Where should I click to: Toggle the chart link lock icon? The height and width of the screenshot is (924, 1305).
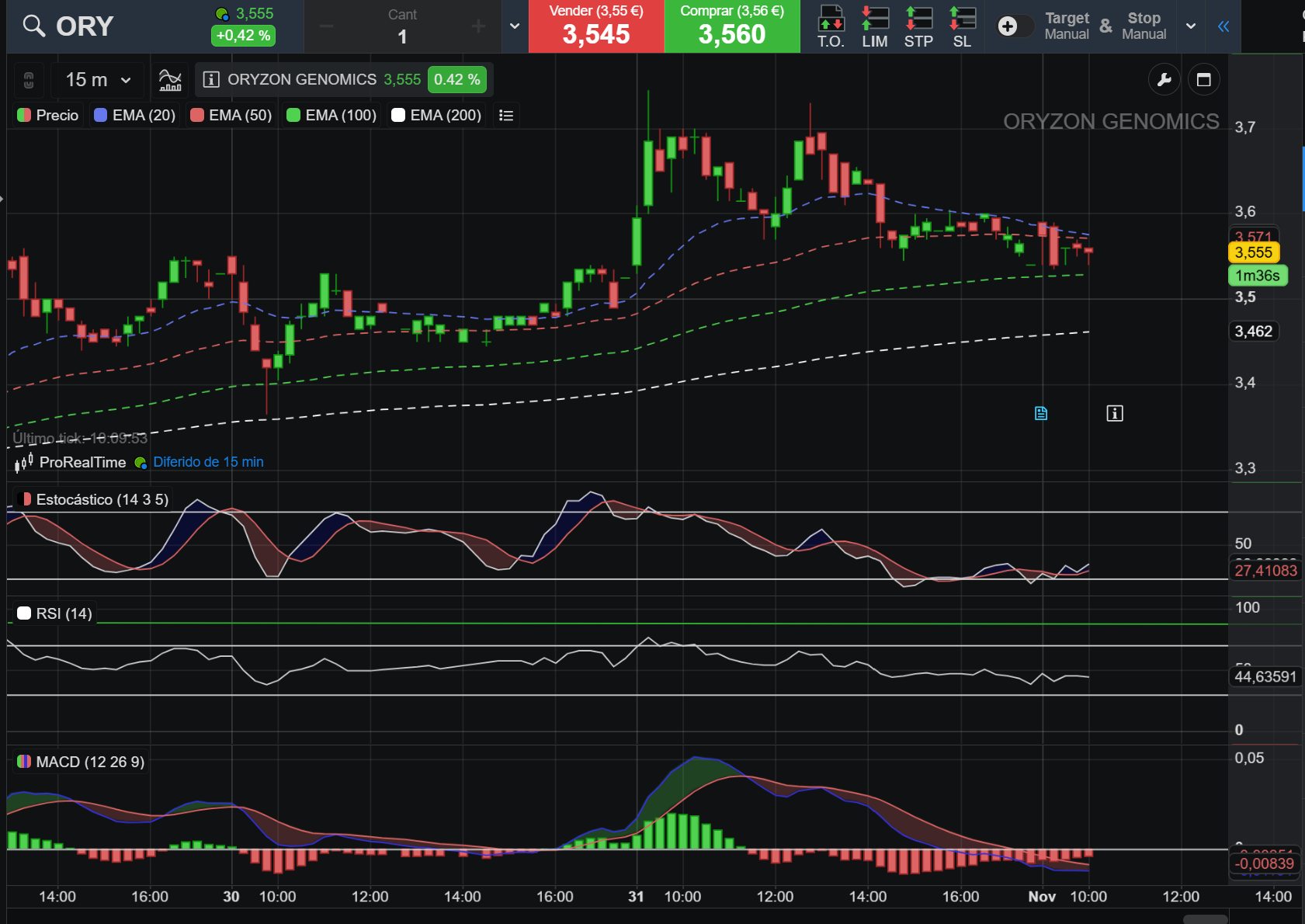tap(29, 79)
